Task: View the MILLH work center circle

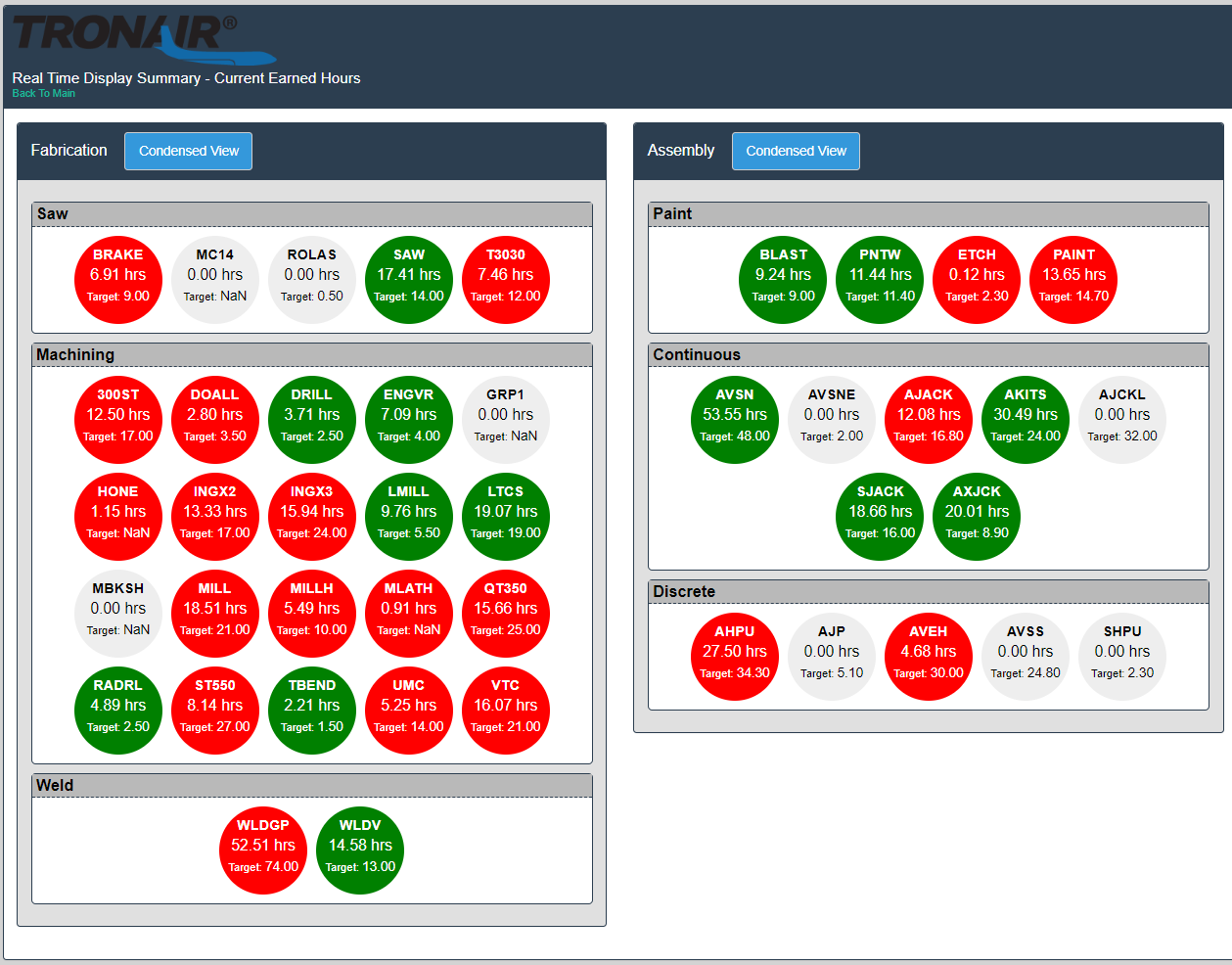Action: (312, 614)
